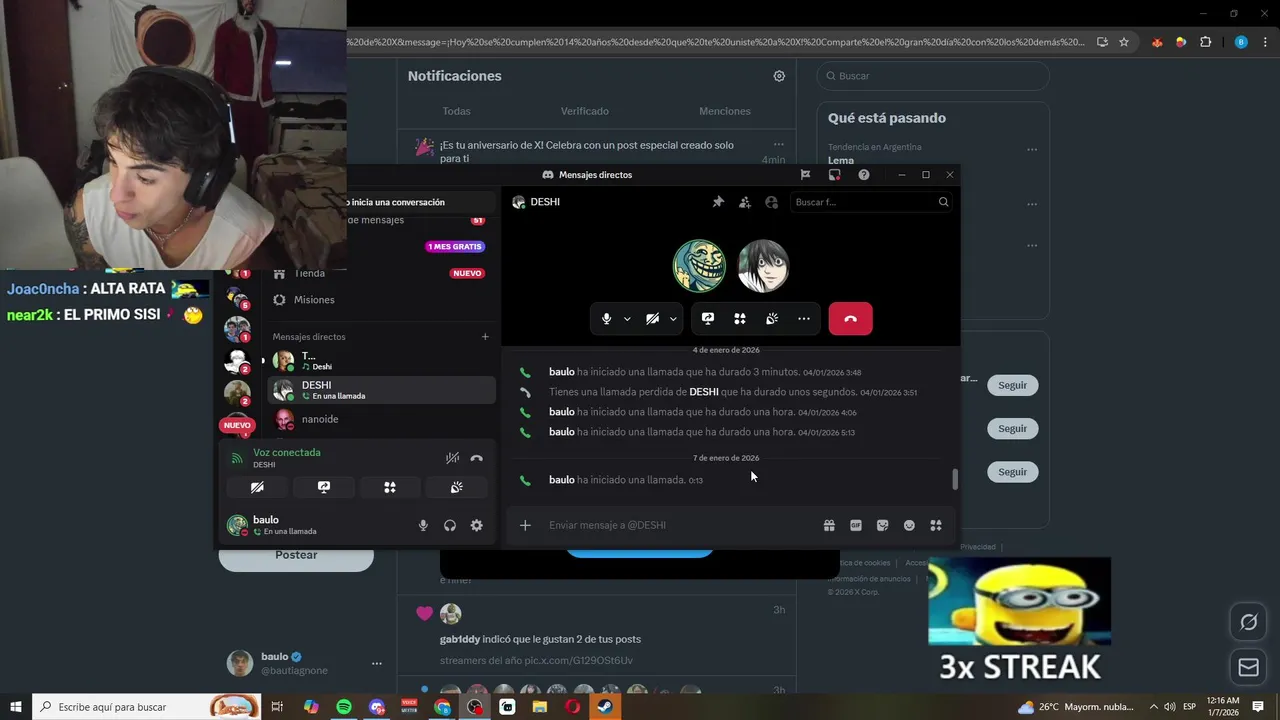Open more call options ellipsis
This screenshot has height=720, width=1280.
click(x=804, y=319)
